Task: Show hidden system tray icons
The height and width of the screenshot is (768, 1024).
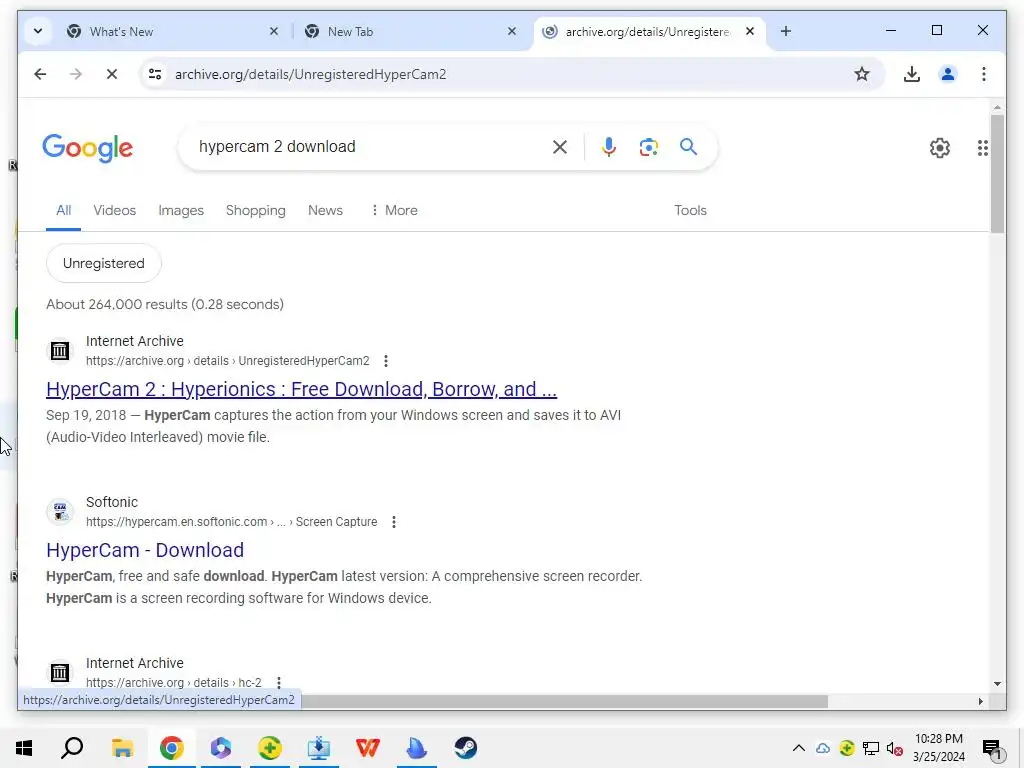Action: click(x=799, y=748)
